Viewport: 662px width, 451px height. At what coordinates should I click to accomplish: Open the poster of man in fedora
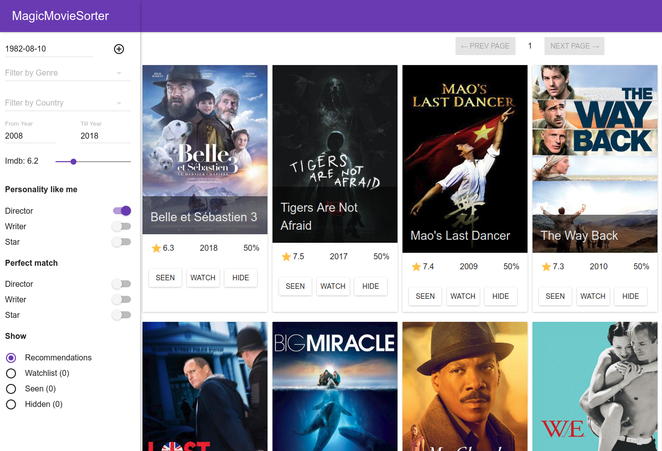[465, 386]
